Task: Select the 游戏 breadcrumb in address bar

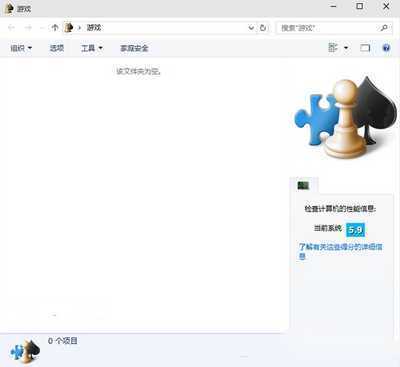Action: [94, 28]
